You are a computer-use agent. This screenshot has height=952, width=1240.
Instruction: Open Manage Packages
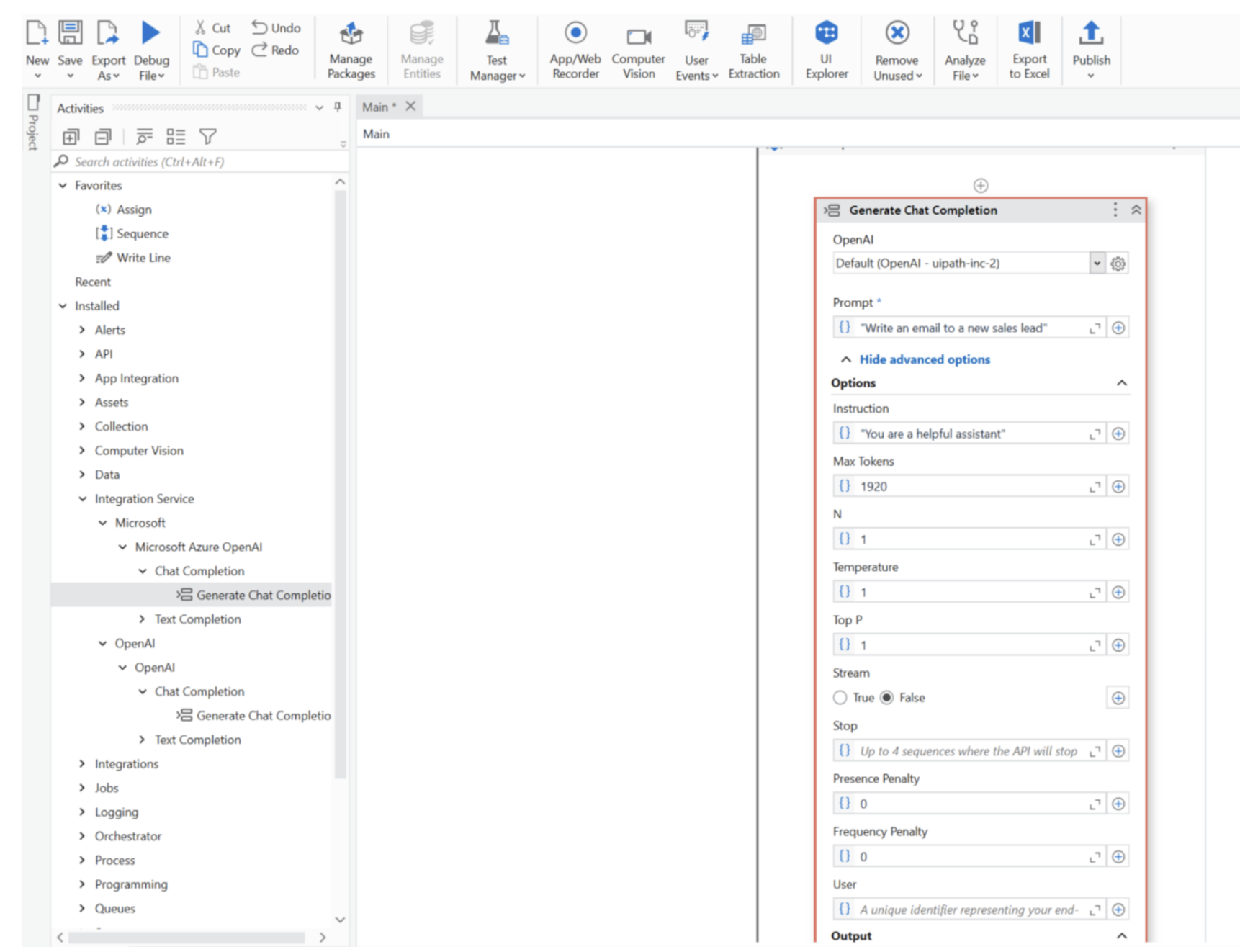(x=351, y=50)
